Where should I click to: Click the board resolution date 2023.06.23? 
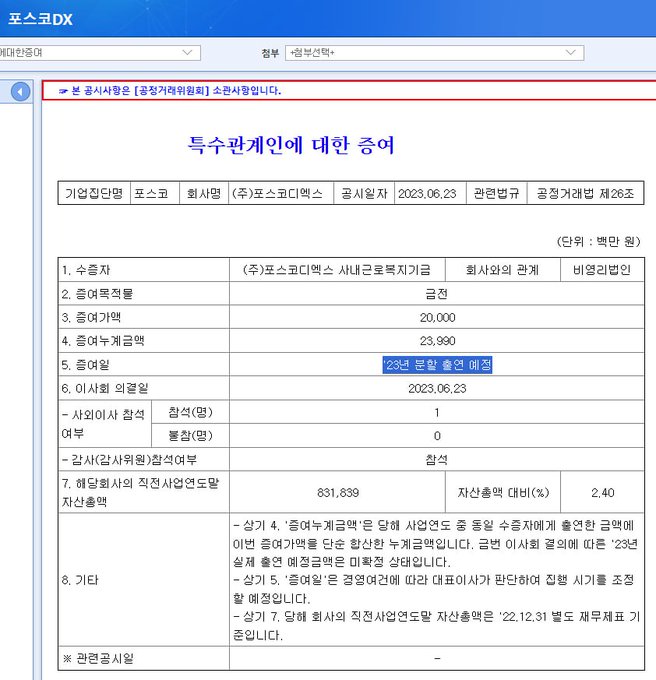click(x=437, y=389)
